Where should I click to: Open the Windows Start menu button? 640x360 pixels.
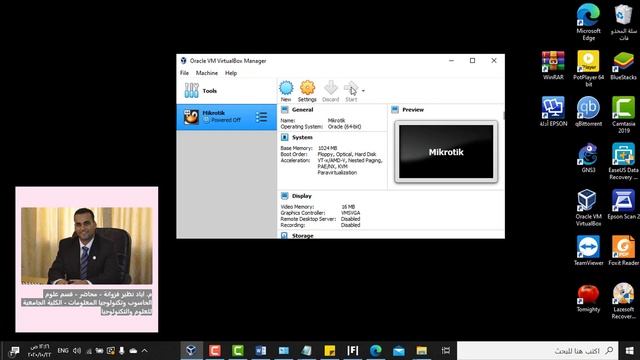[x=629, y=351]
